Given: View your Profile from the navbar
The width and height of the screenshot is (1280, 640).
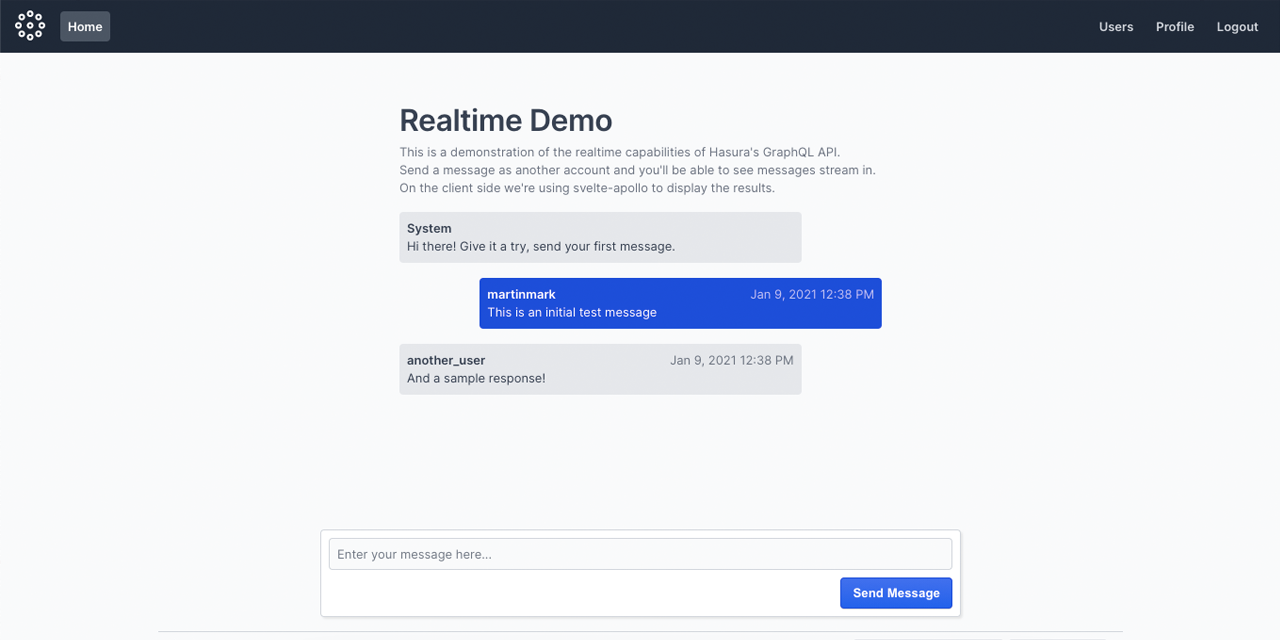Looking at the screenshot, I should [1174, 27].
